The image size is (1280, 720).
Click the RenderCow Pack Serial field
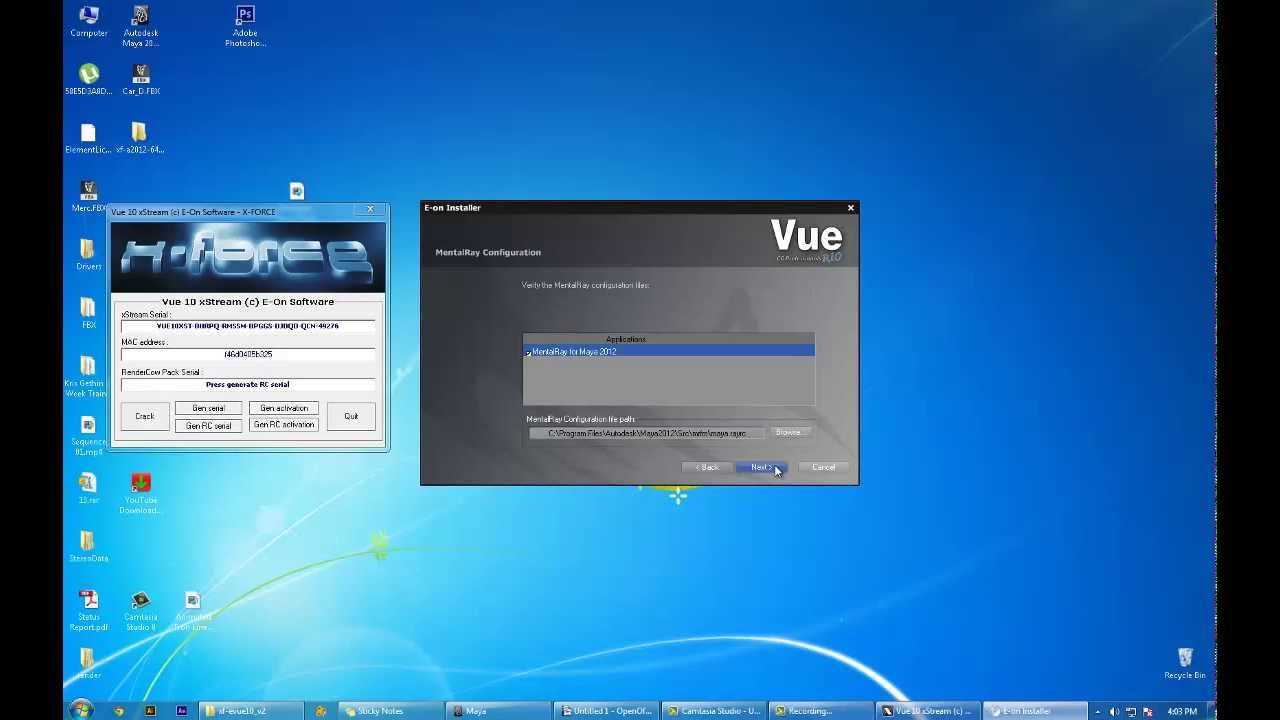[x=248, y=384]
